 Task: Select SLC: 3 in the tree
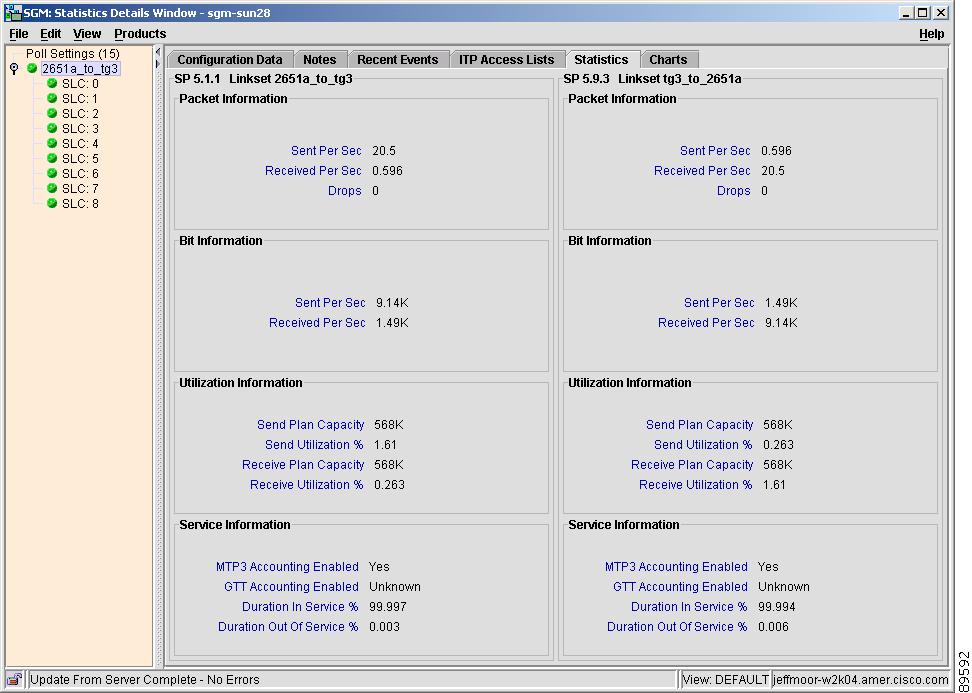tap(80, 128)
